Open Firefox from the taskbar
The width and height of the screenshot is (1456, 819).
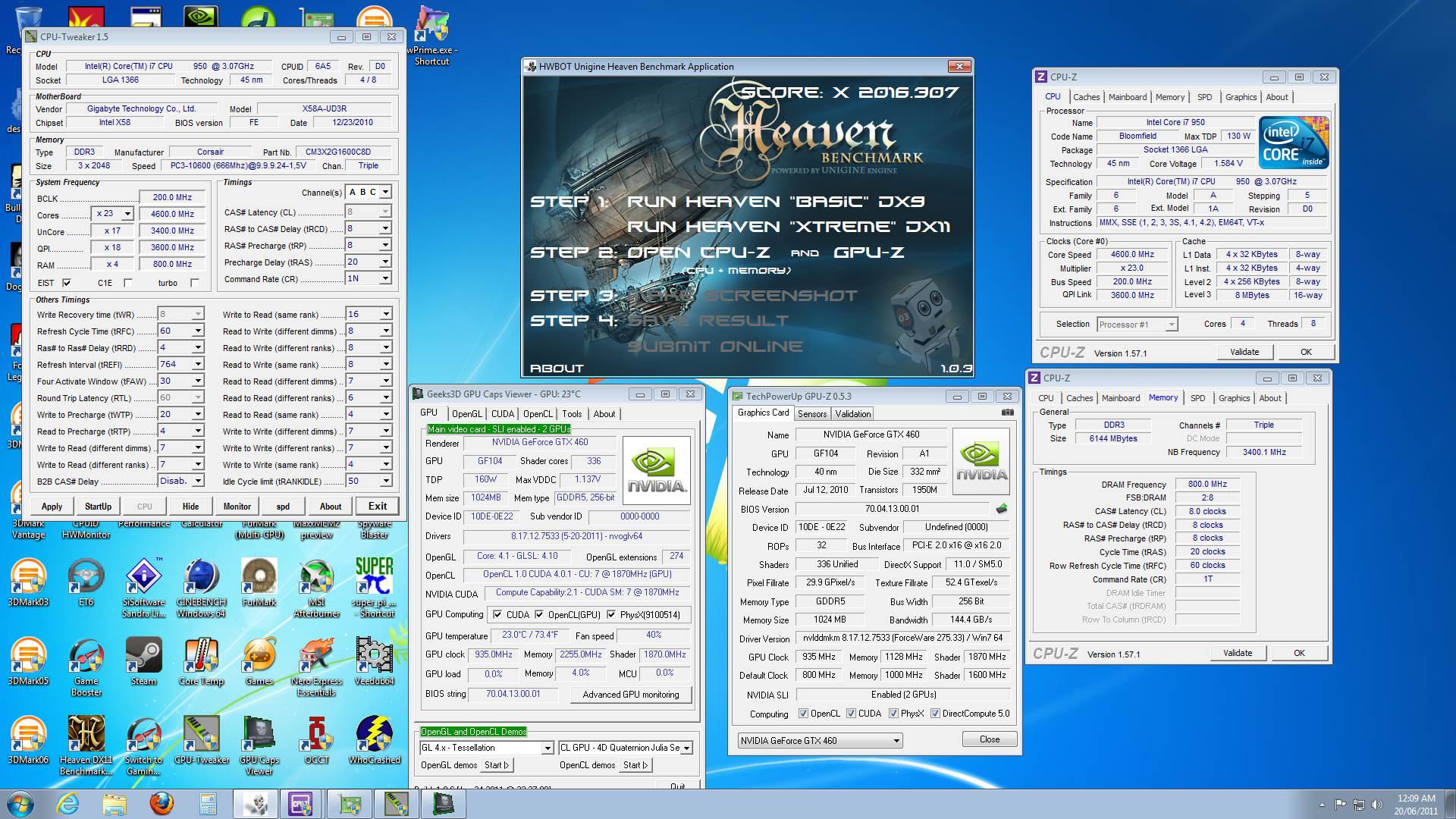pyautogui.click(x=161, y=804)
